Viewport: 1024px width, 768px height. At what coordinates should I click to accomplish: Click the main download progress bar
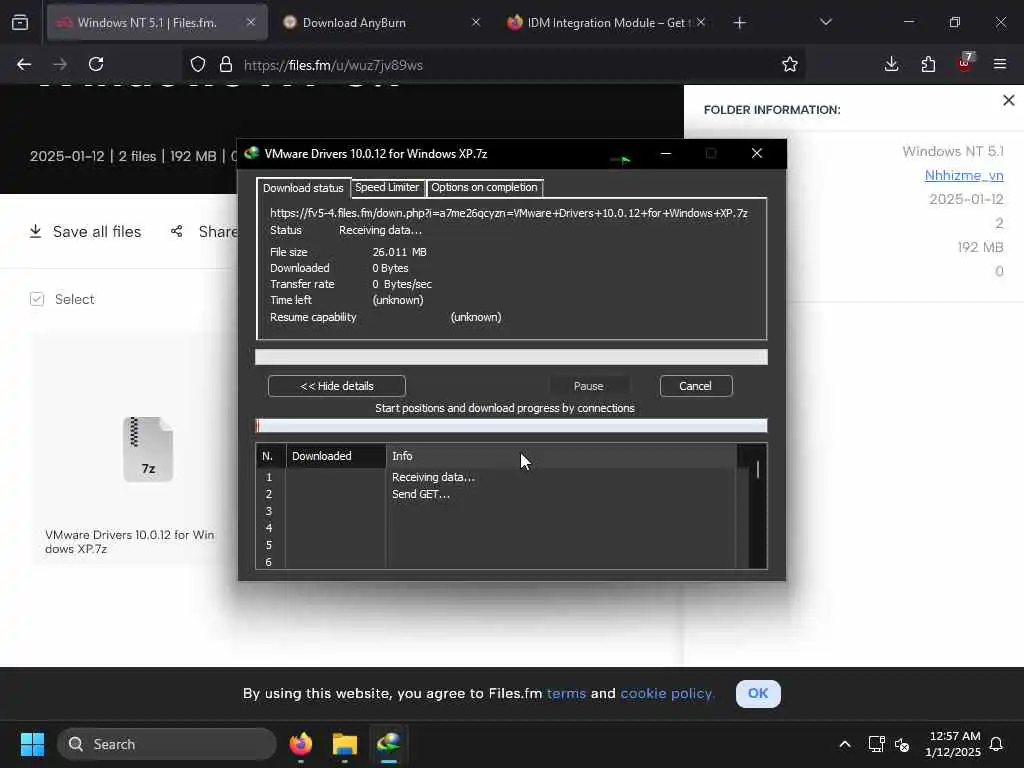click(x=511, y=357)
